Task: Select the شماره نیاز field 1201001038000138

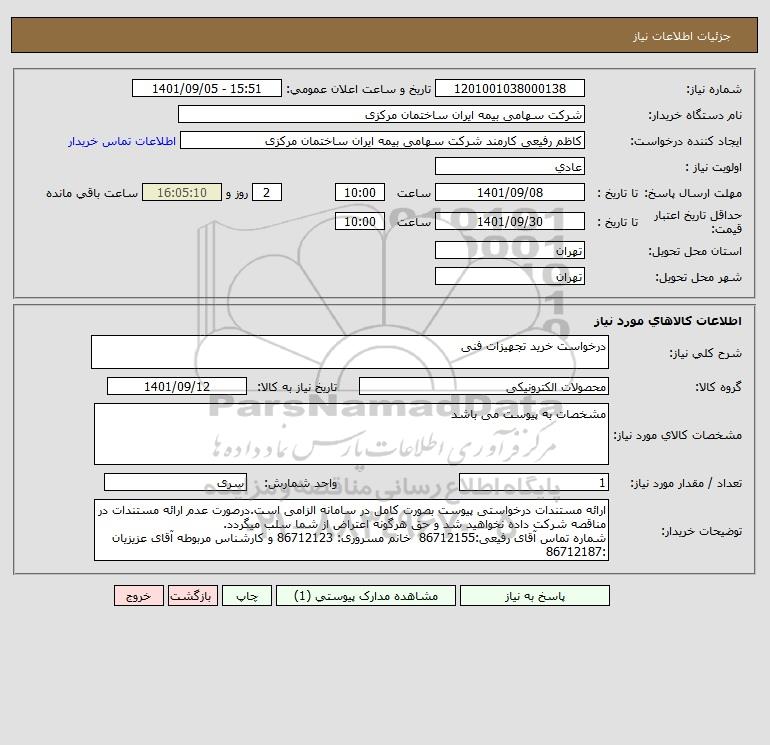Action: click(510, 88)
